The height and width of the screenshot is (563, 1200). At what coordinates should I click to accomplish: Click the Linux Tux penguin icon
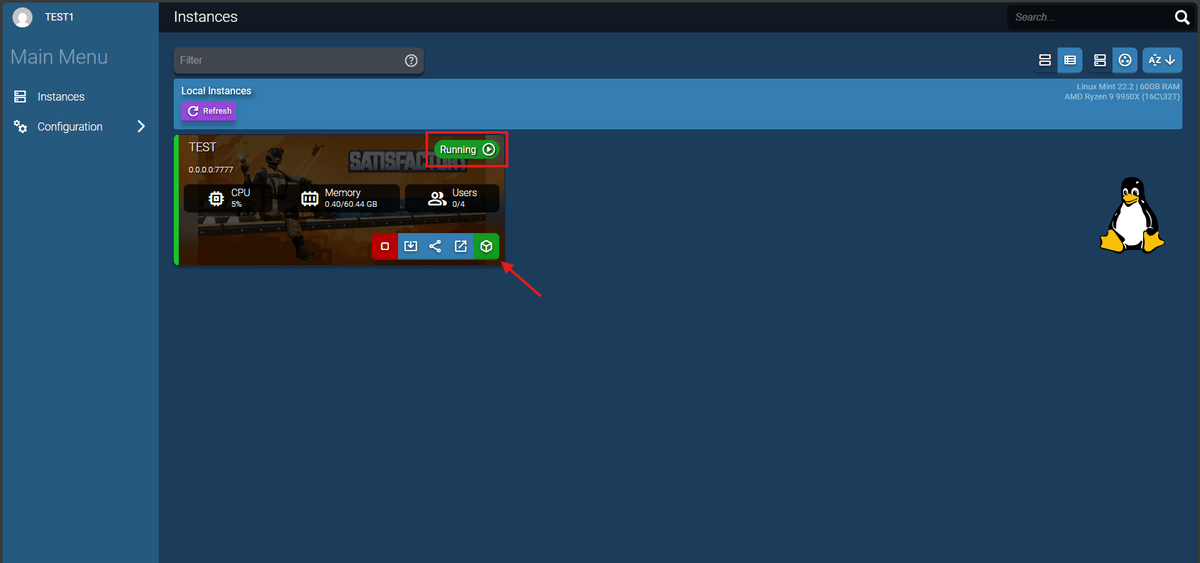tap(1132, 214)
